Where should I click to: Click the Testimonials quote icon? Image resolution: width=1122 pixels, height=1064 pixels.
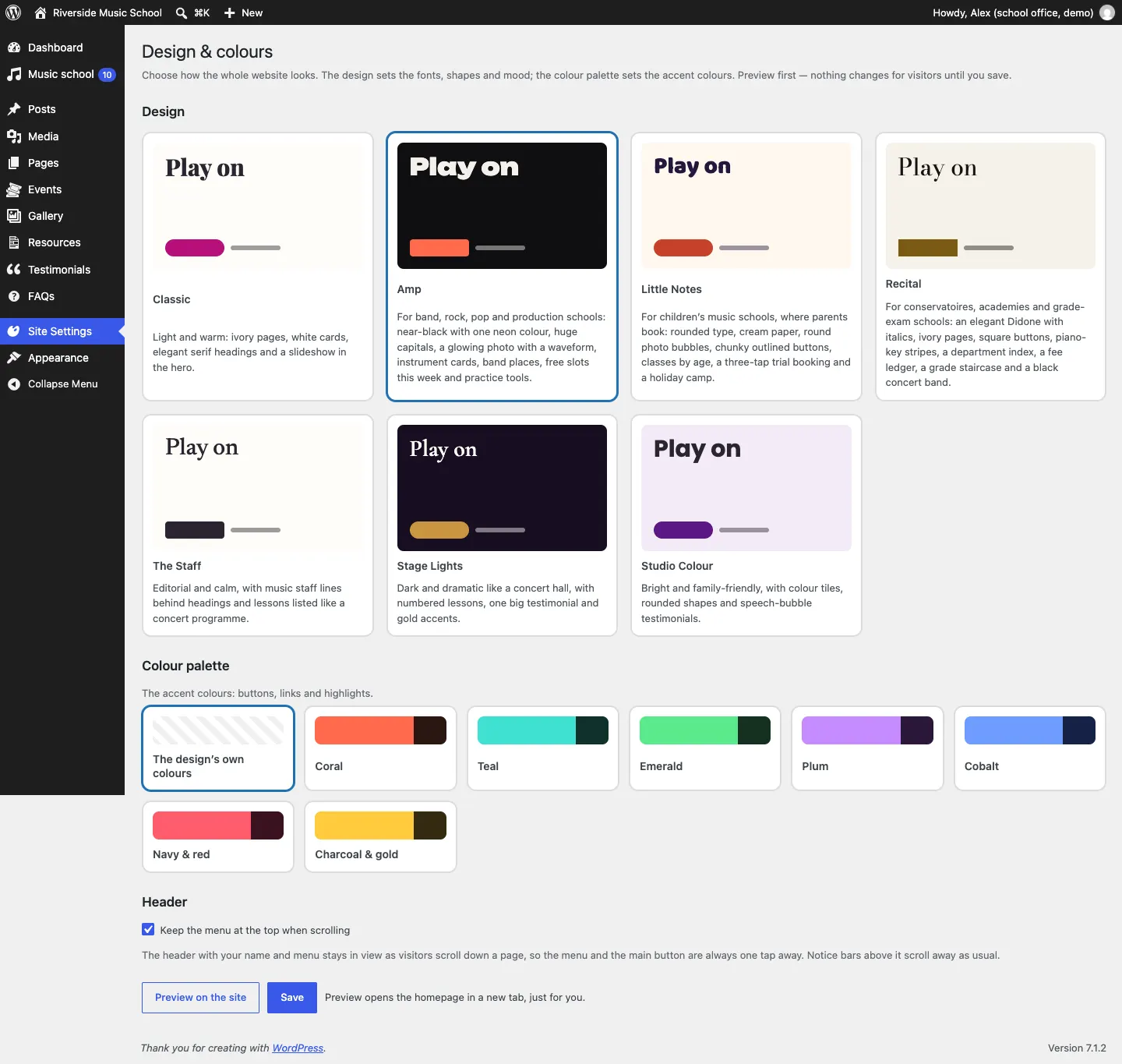[x=14, y=270]
